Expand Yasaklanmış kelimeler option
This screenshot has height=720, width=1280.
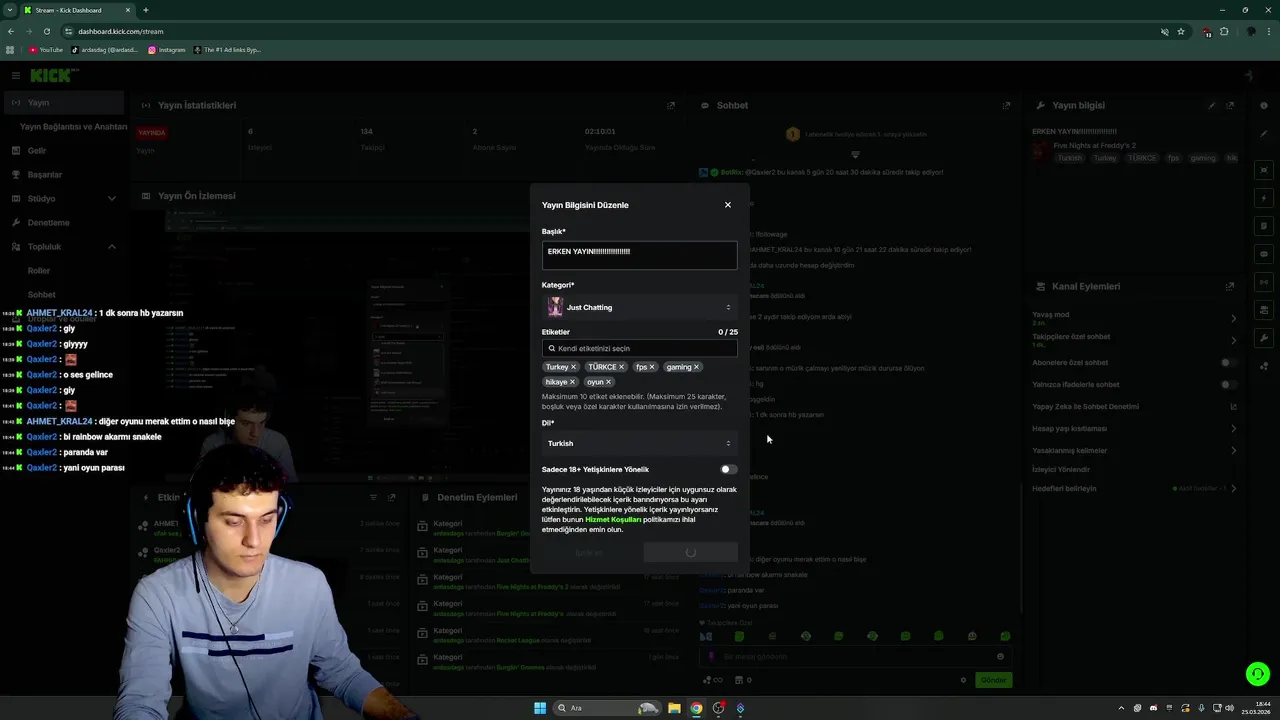tap(1233, 451)
